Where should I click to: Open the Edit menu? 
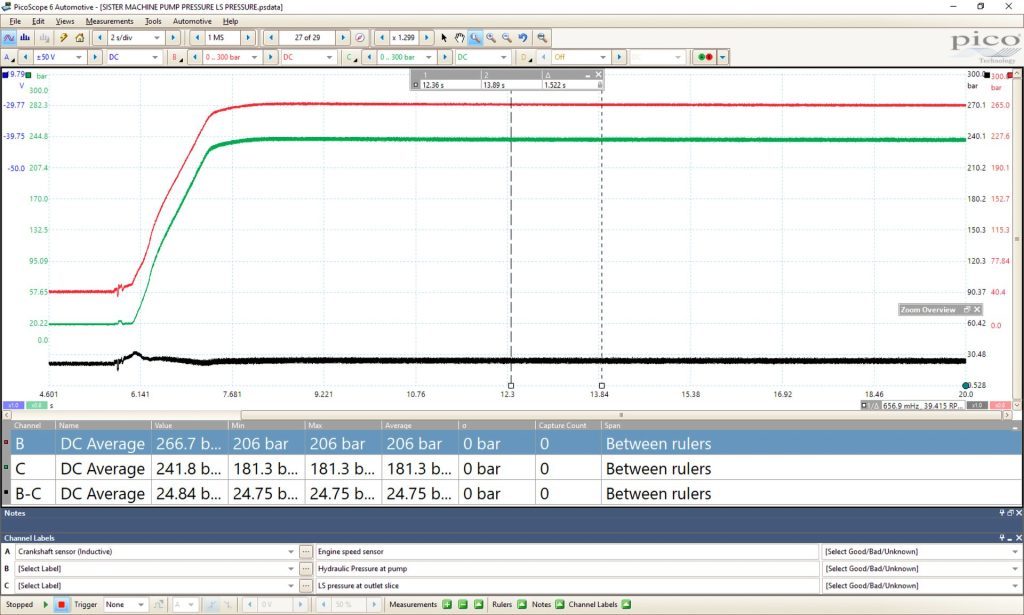click(x=38, y=21)
